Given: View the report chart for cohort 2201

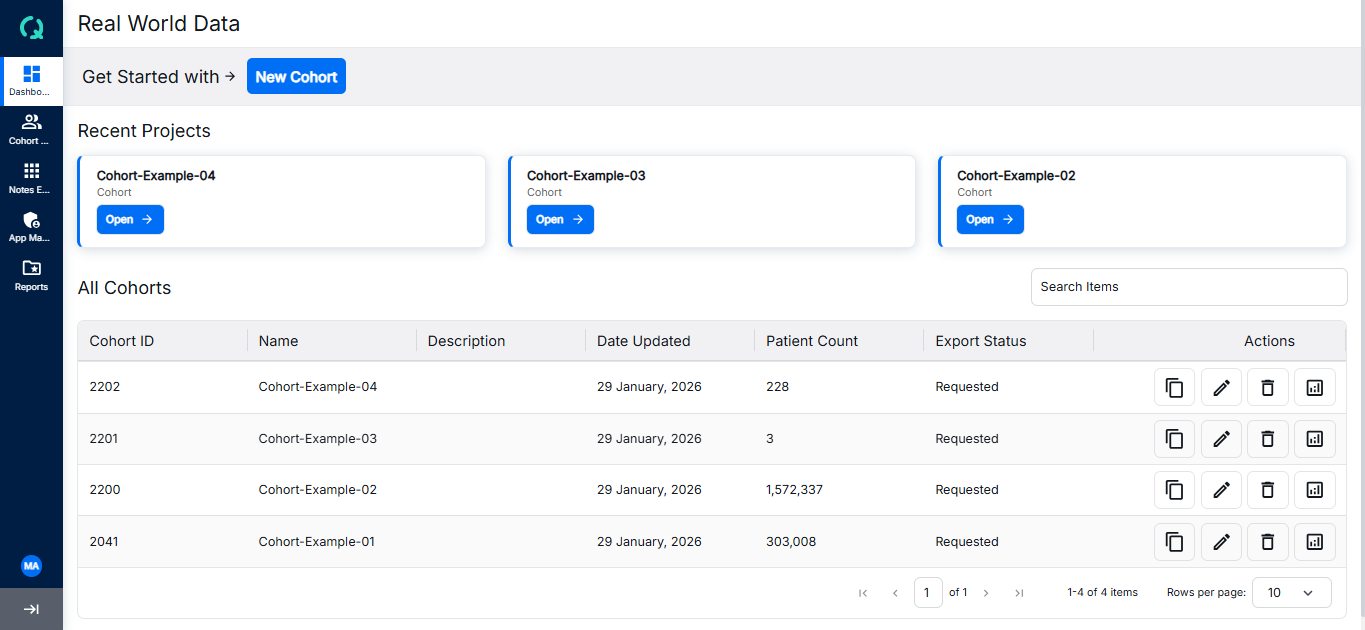Looking at the screenshot, I should pos(1315,439).
